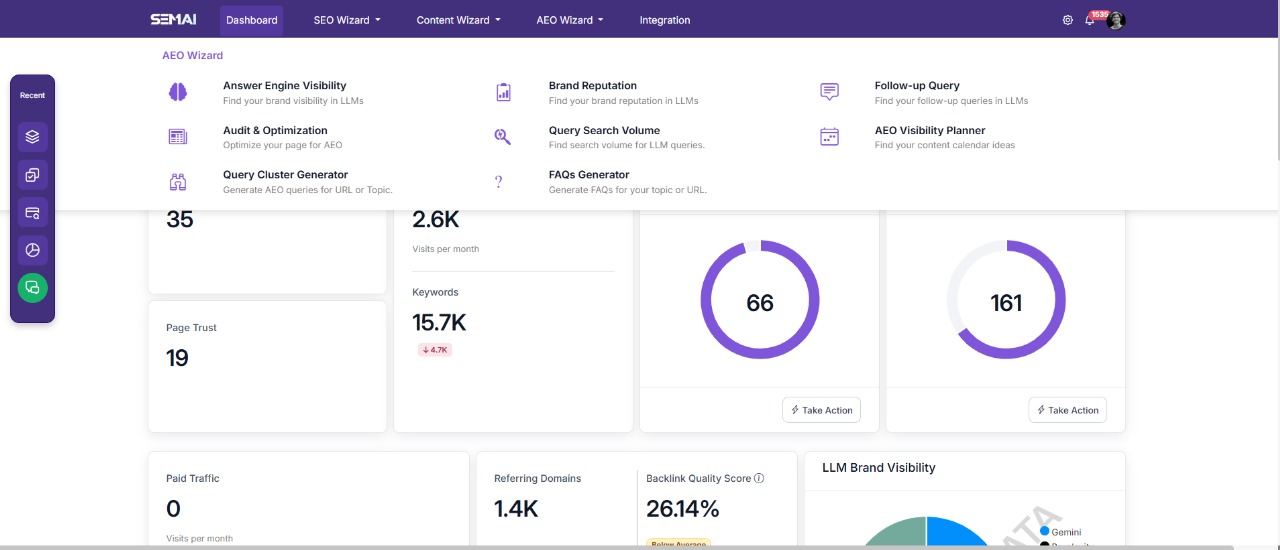Viewport: 1280px width, 550px height.
Task: Open the Integration menu item
Action: [665, 20]
